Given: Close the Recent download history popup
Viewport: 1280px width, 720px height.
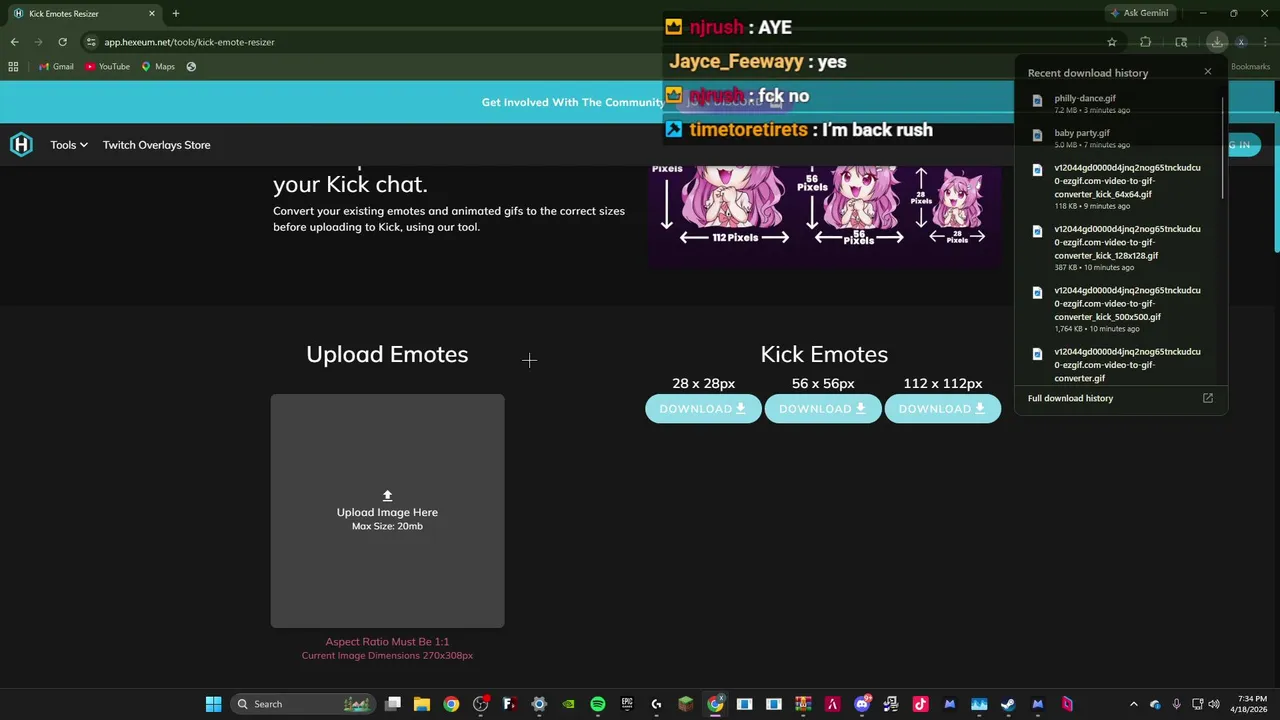Looking at the screenshot, I should pos(1207,72).
